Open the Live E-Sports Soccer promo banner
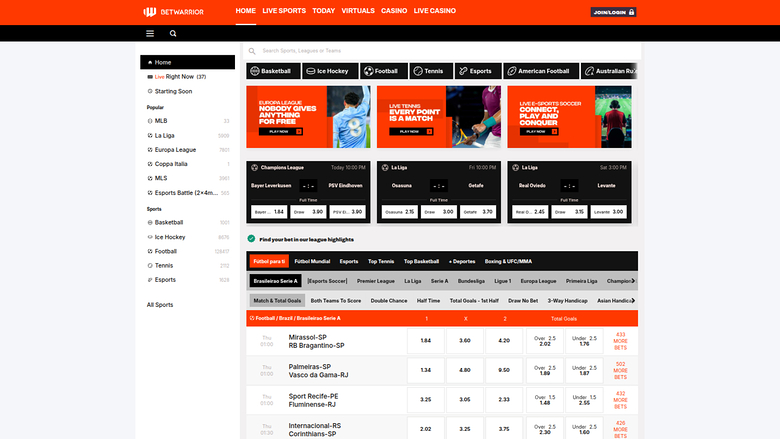 coord(570,117)
